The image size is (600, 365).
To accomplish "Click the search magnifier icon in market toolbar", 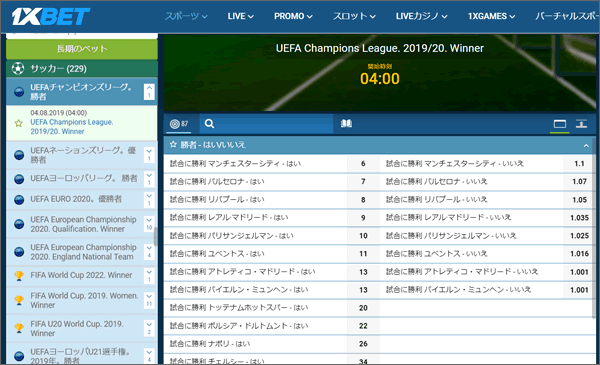I will click(209, 124).
